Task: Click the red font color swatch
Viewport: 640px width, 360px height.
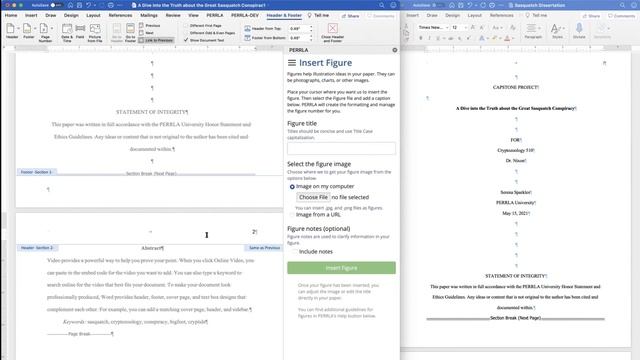Action: coord(507,38)
